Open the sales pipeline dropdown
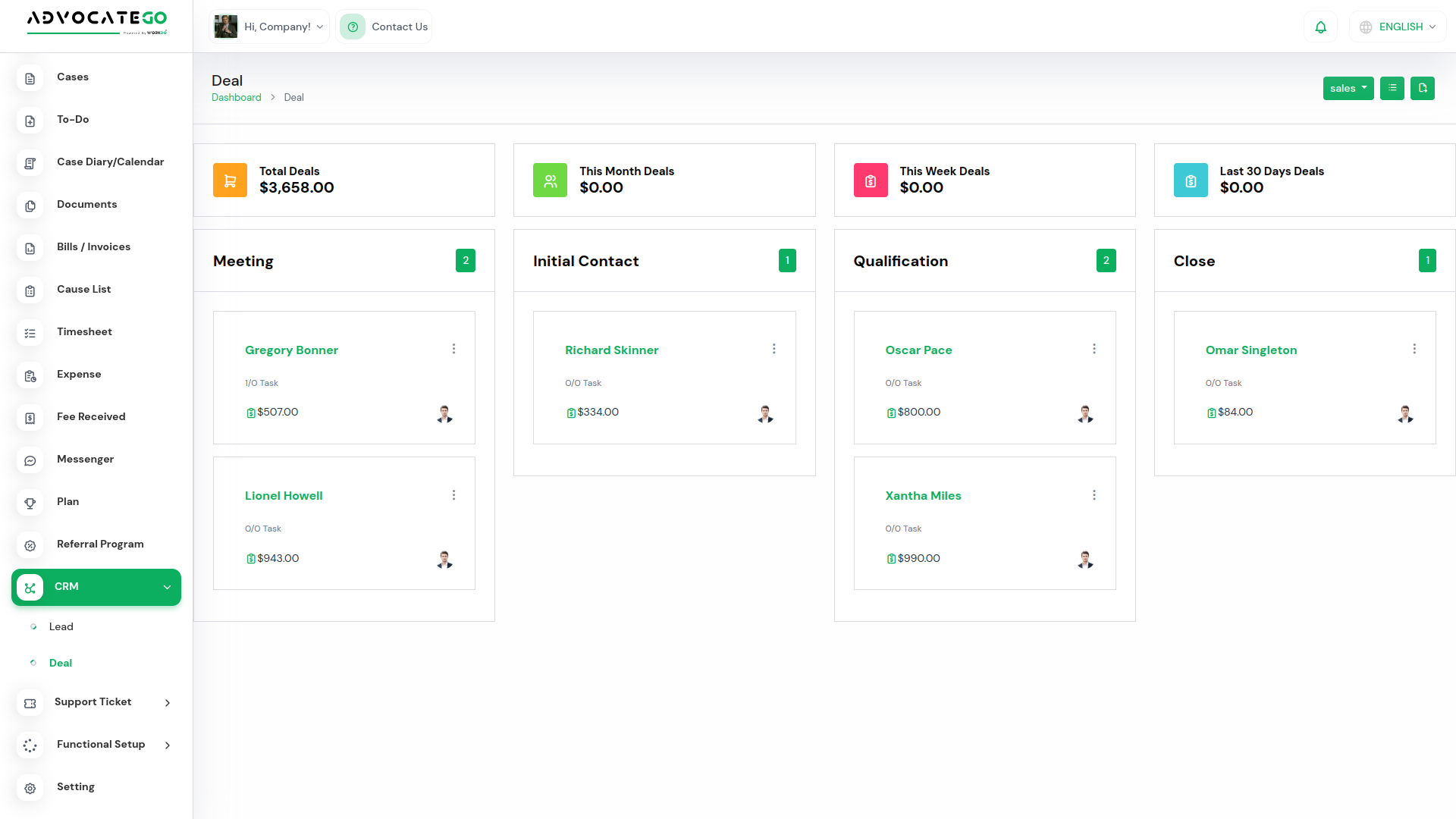 point(1348,88)
